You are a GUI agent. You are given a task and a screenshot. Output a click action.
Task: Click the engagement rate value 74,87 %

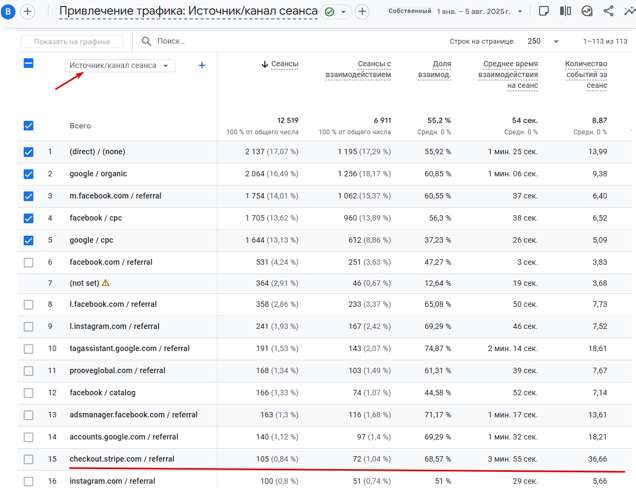(438, 349)
